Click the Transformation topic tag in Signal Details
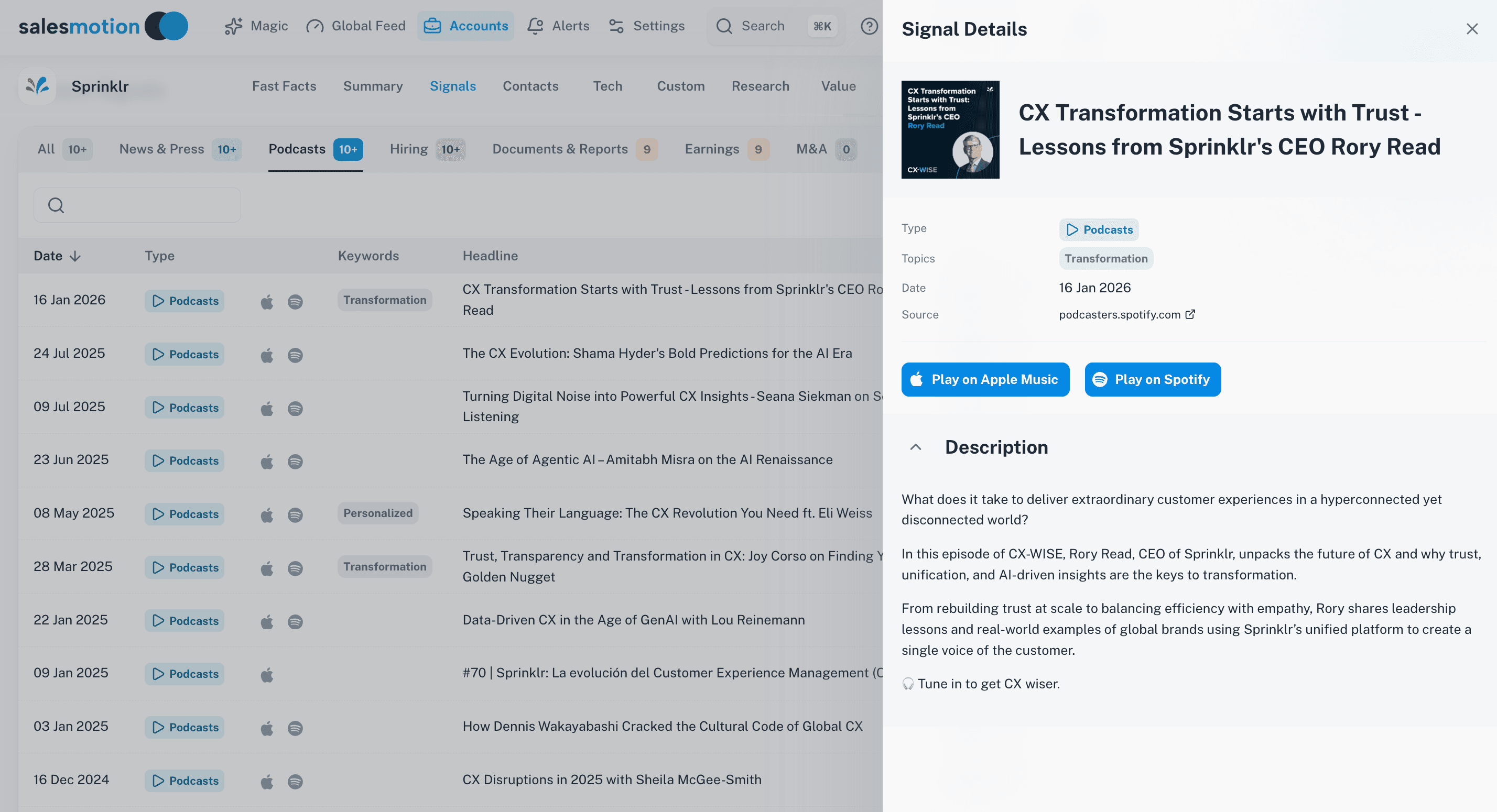Viewport: 1497px width, 812px height. 1105,258
